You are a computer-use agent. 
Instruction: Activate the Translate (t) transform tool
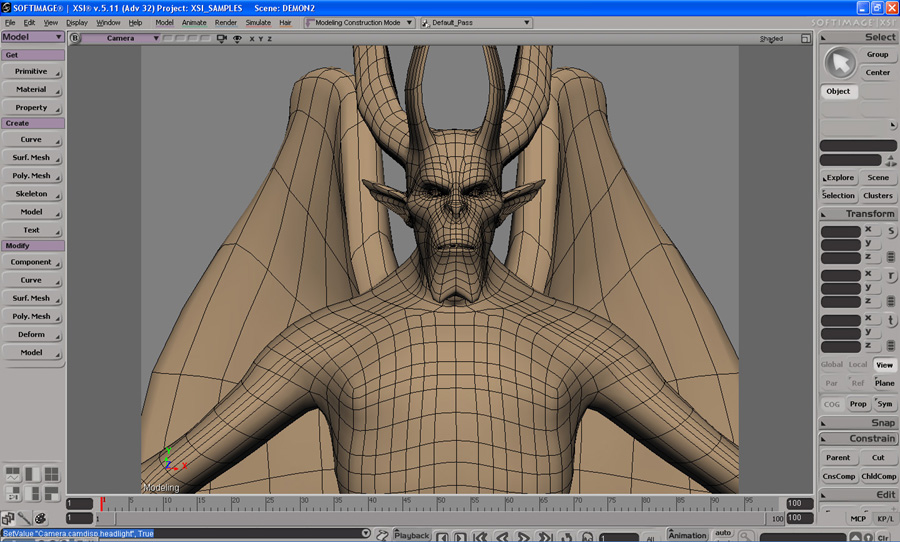pyautogui.click(x=891, y=320)
